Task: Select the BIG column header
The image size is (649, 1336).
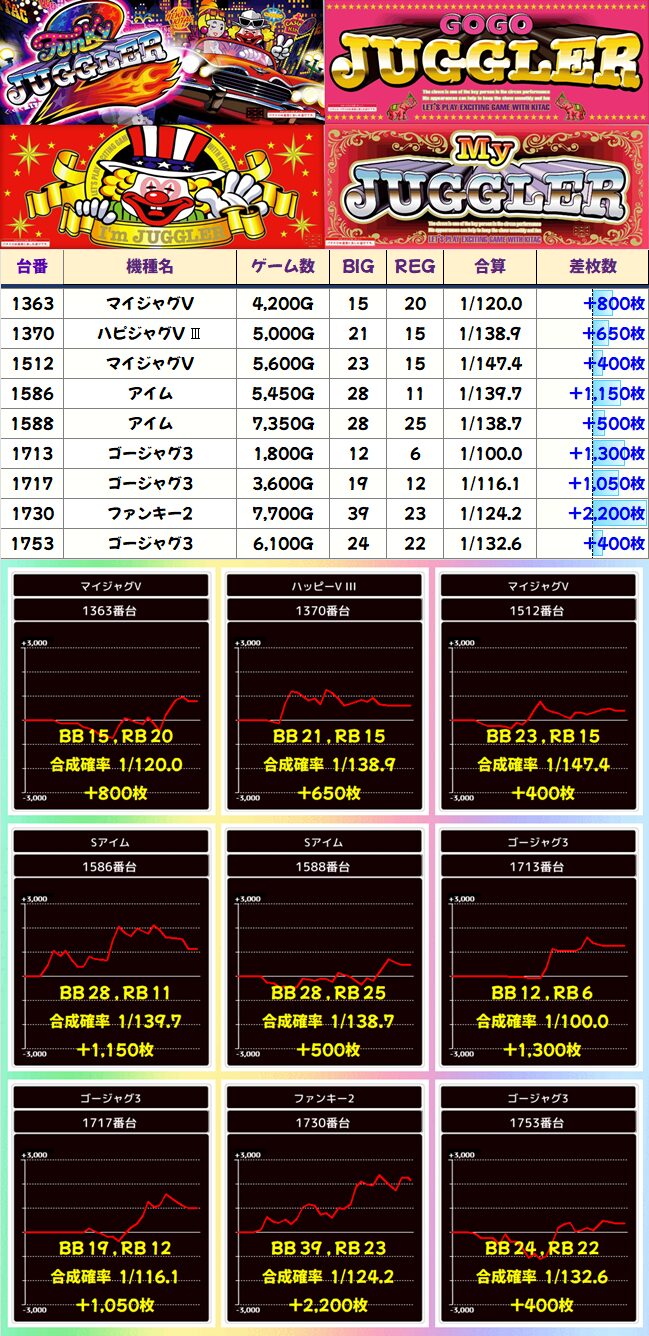Action: coord(358,267)
